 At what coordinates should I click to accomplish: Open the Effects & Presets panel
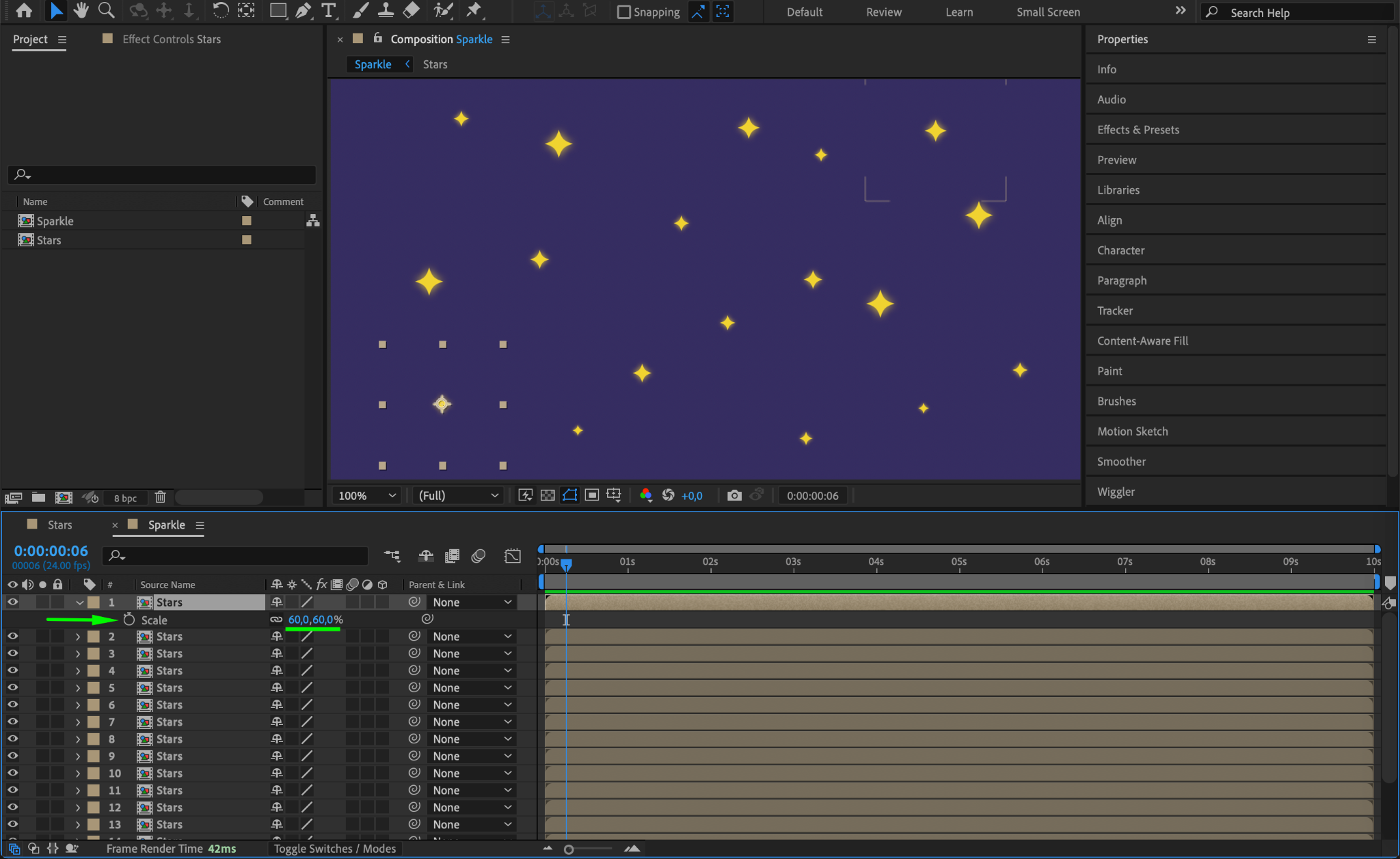(1137, 129)
